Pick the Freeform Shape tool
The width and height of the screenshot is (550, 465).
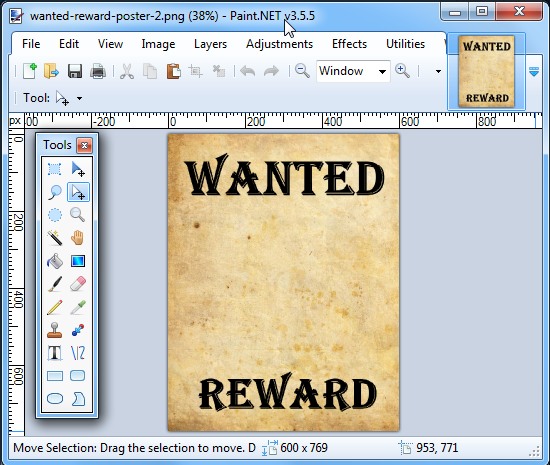78,399
